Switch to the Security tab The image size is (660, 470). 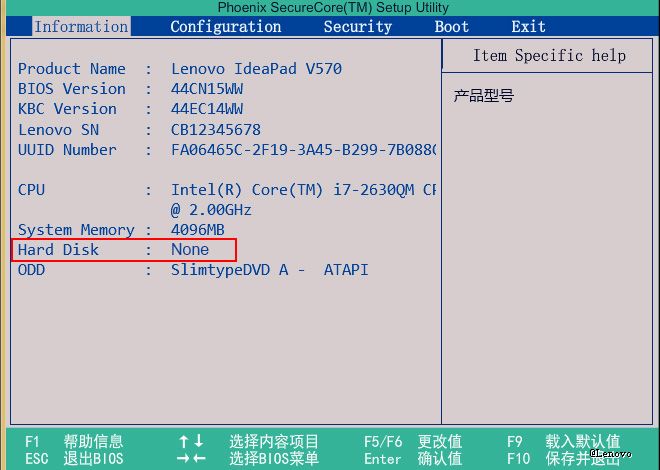[358, 27]
